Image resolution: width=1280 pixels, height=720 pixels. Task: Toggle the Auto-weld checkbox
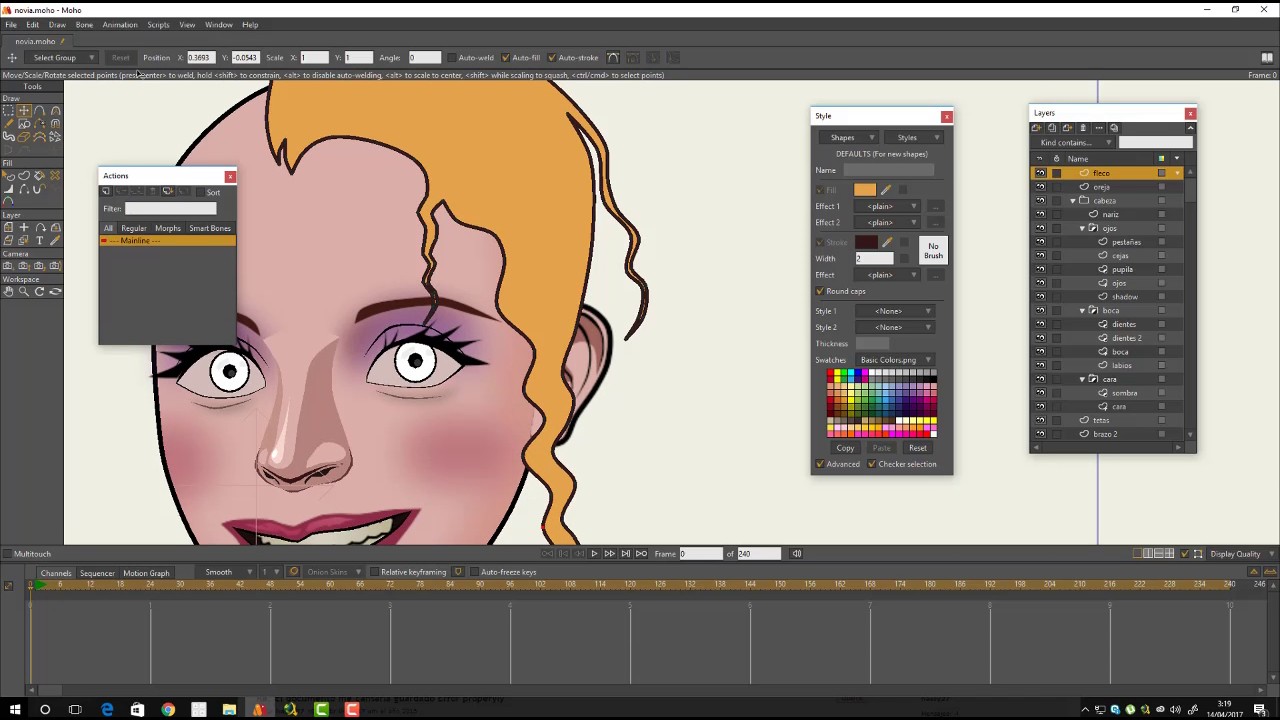click(x=451, y=58)
